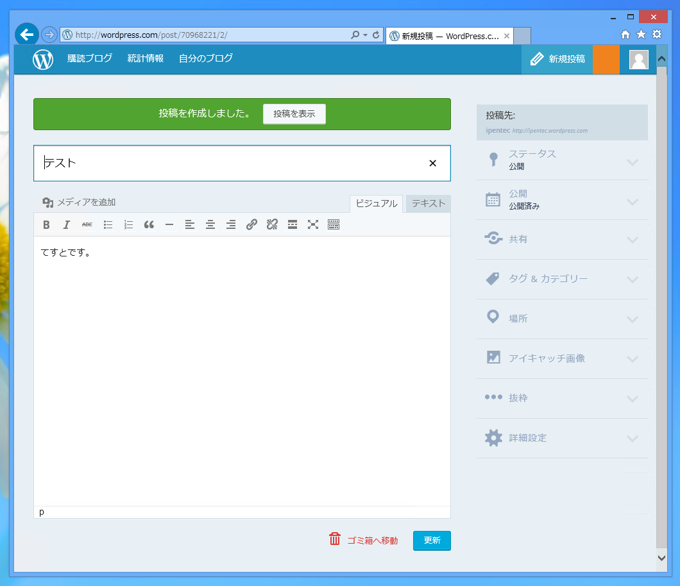Open the address bar dropdown arrow
This screenshot has height=586, width=680.
[365, 35]
